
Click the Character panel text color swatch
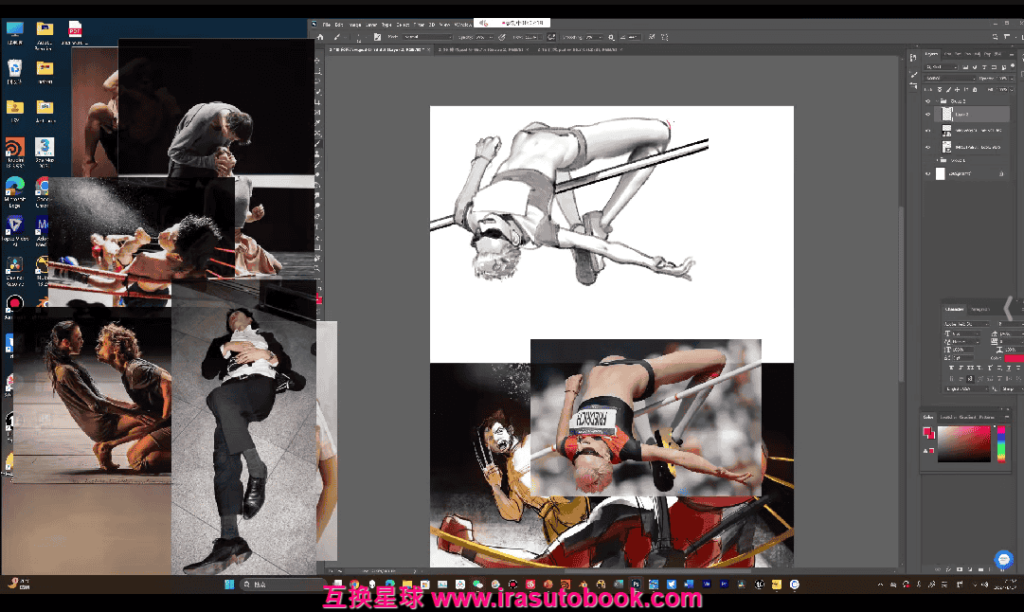pos(1014,359)
